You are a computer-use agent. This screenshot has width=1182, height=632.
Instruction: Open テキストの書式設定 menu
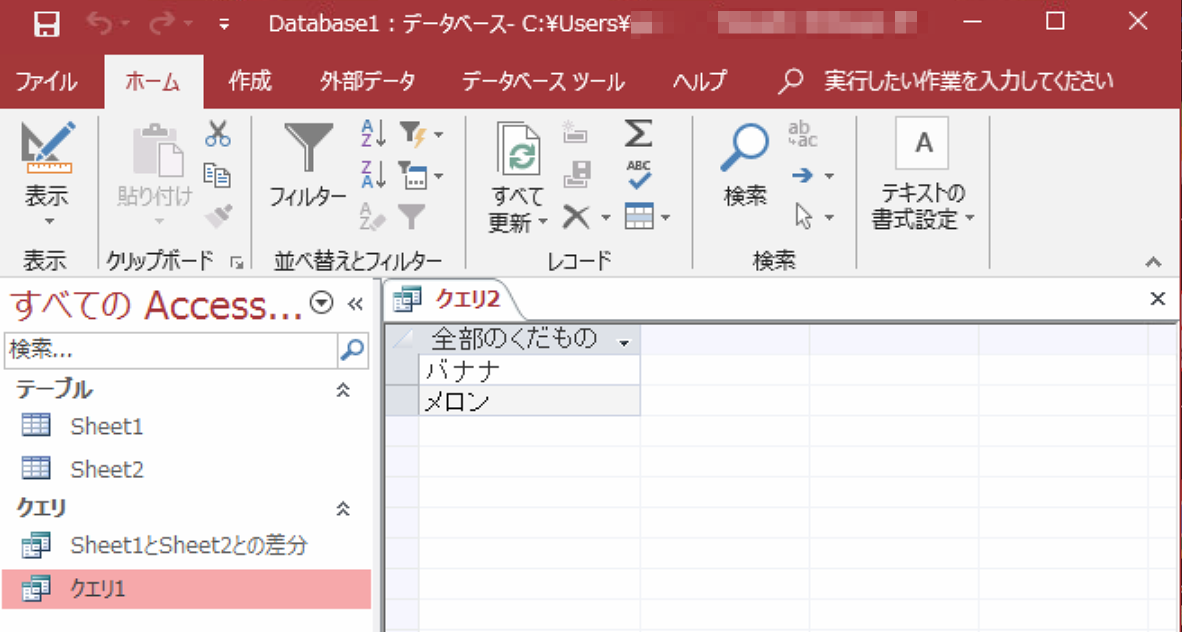click(x=923, y=175)
